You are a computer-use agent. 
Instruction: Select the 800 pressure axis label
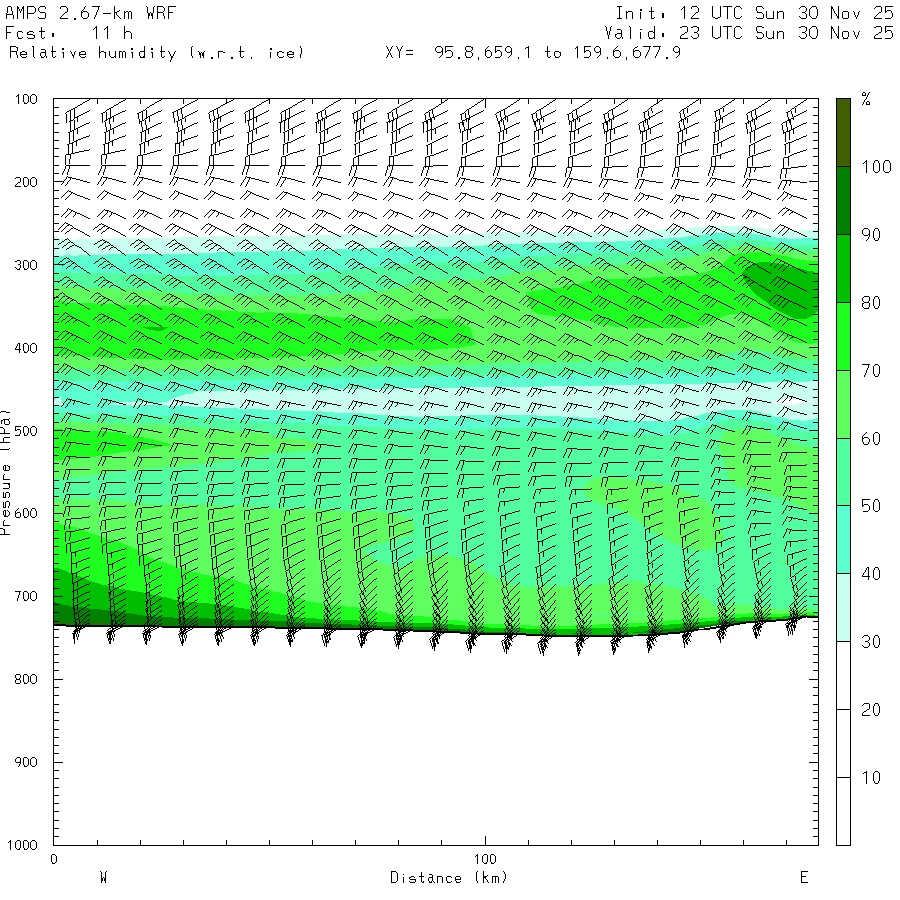point(26,680)
